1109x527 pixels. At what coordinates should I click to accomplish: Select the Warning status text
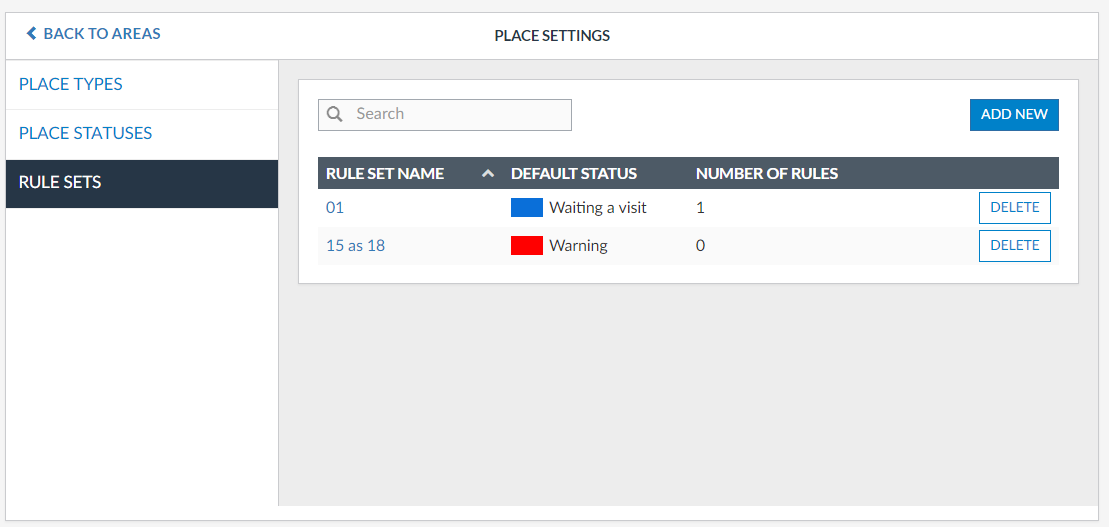[578, 246]
